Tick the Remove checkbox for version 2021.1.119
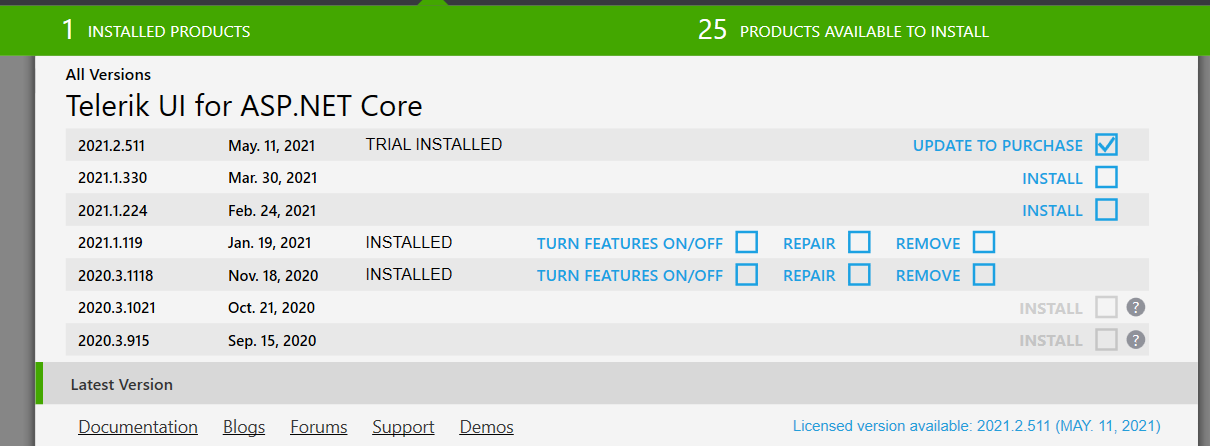Viewport: 1210px width, 446px height. point(984,242)
